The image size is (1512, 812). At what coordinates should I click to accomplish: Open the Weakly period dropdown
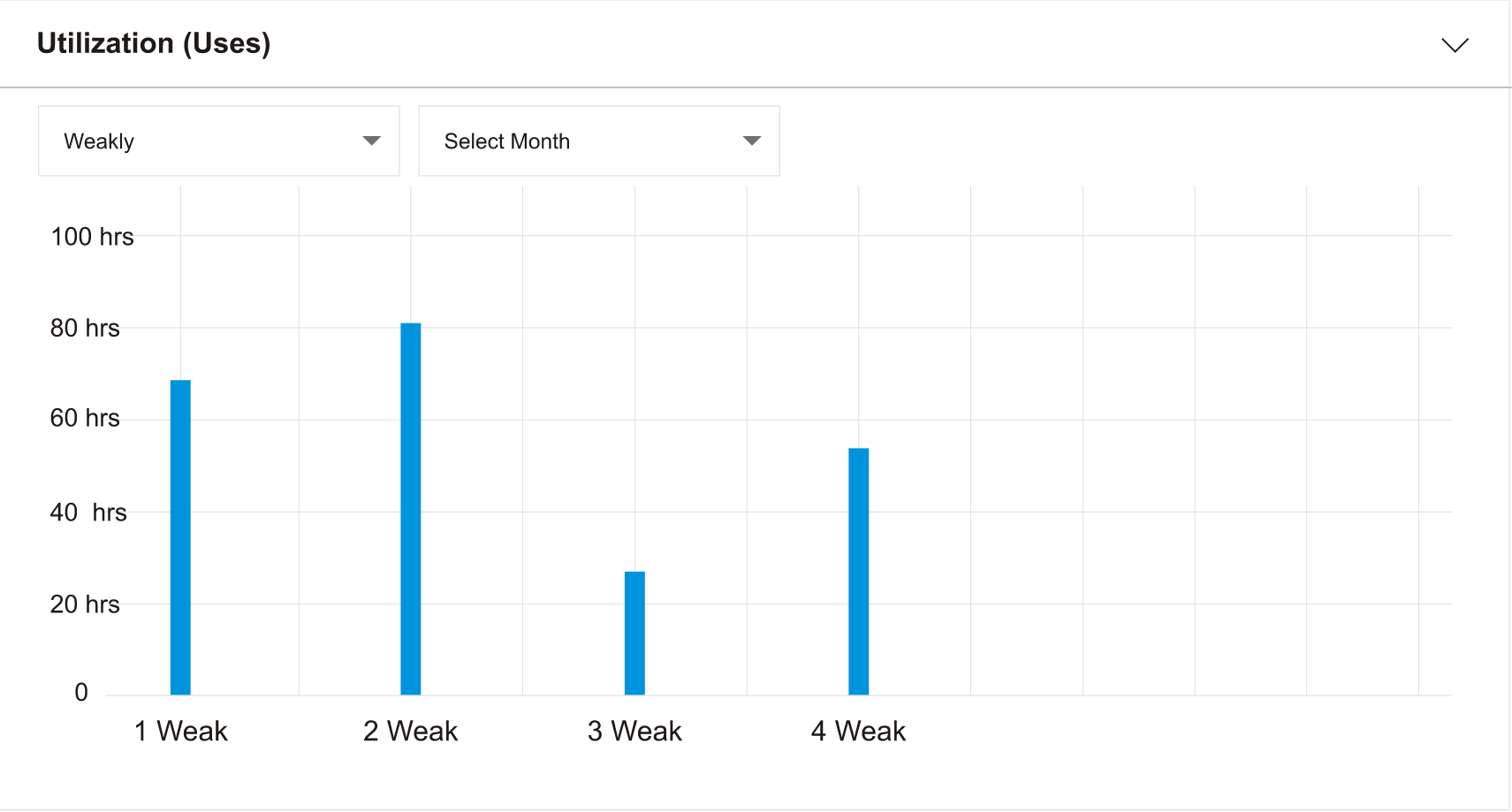(218, 141)
